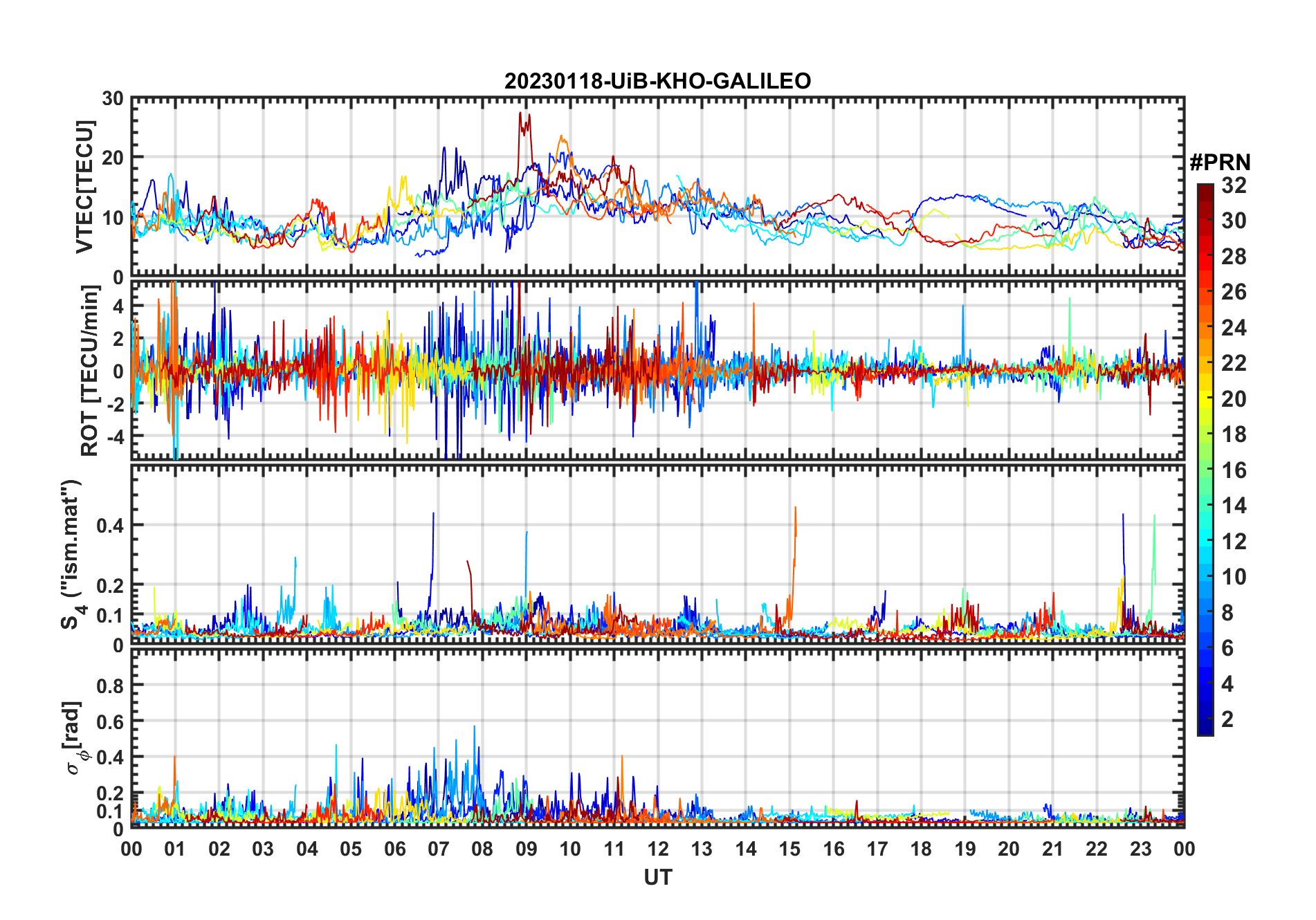Image resolution: width=1316 pixels, height=920 pixels.
Task: Click ROT axis tick label -2
Action: 114,405
